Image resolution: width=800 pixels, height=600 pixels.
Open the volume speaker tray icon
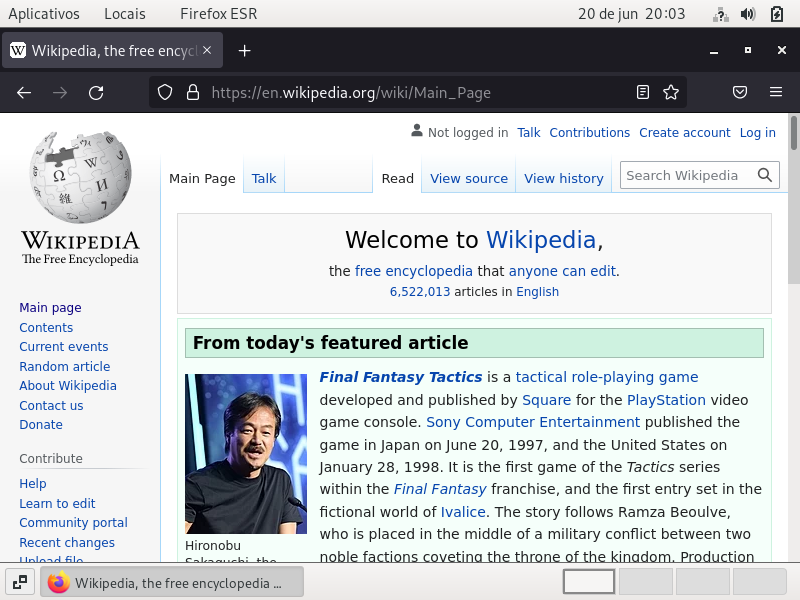pyautogui.click(x=748, y=14)
